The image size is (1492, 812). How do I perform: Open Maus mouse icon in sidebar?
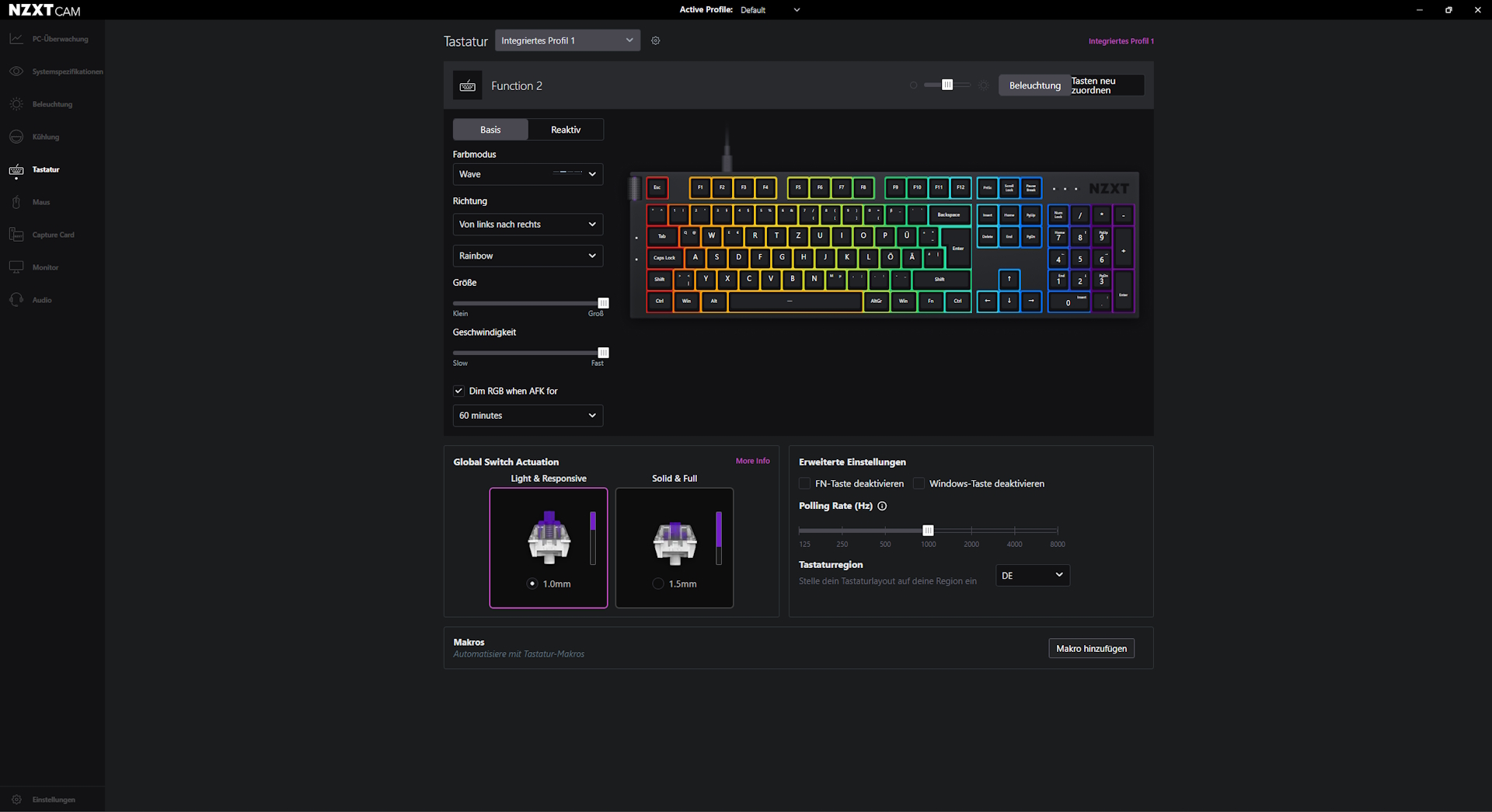(16, 202)
